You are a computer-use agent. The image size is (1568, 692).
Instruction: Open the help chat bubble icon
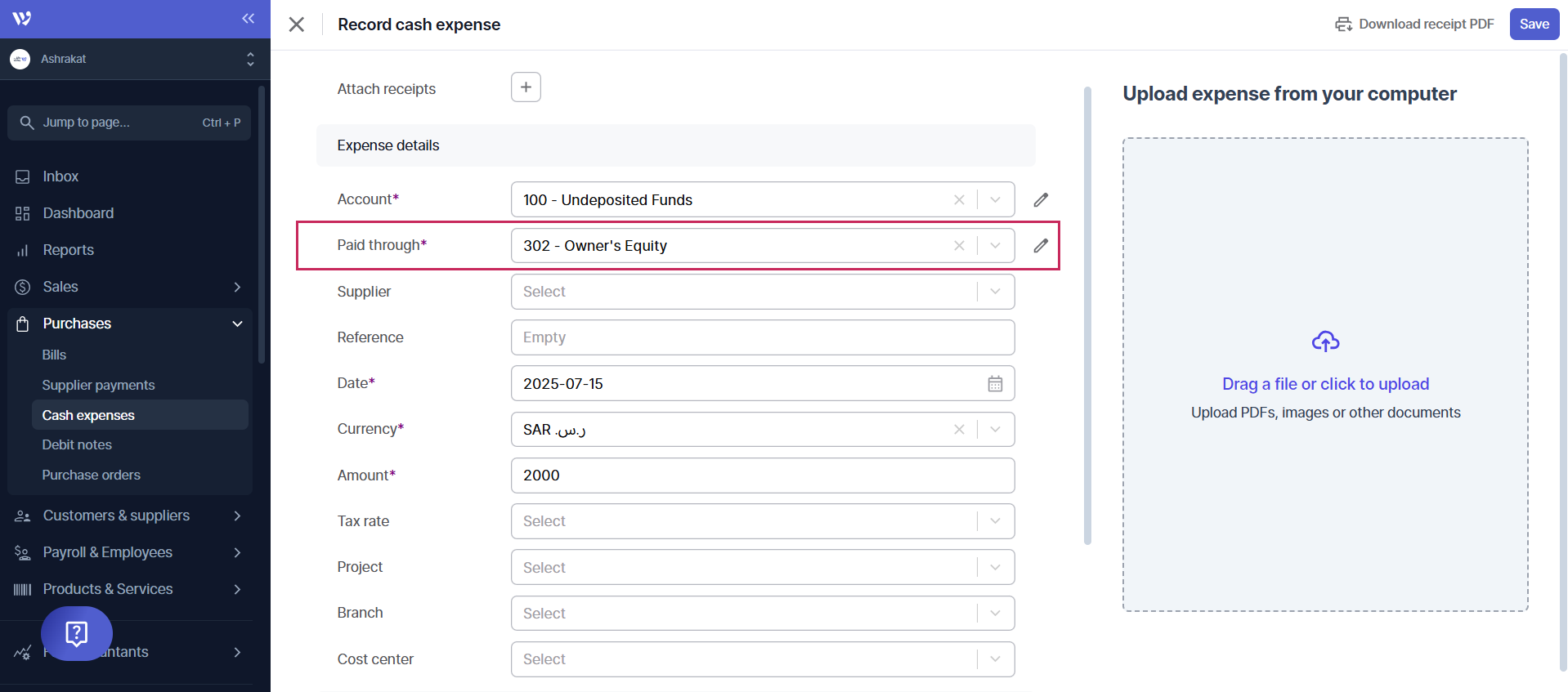tap(77, 633)
